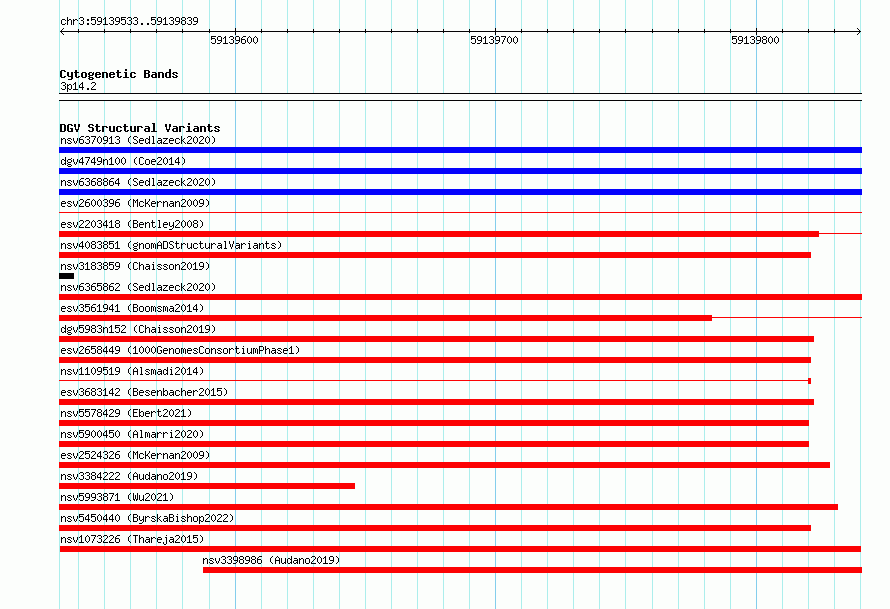Click small black bar of nsv3183859

66,276
